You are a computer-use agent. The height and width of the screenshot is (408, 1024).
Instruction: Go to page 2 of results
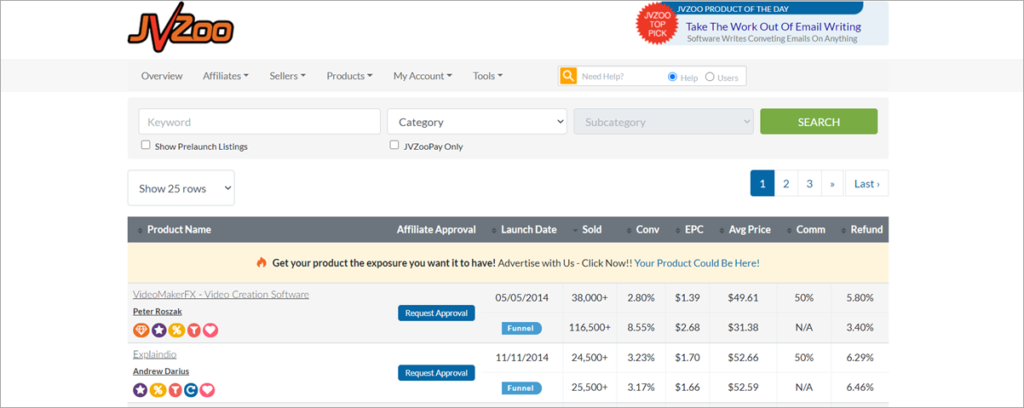pyautogui.click(x=786, y=184)
